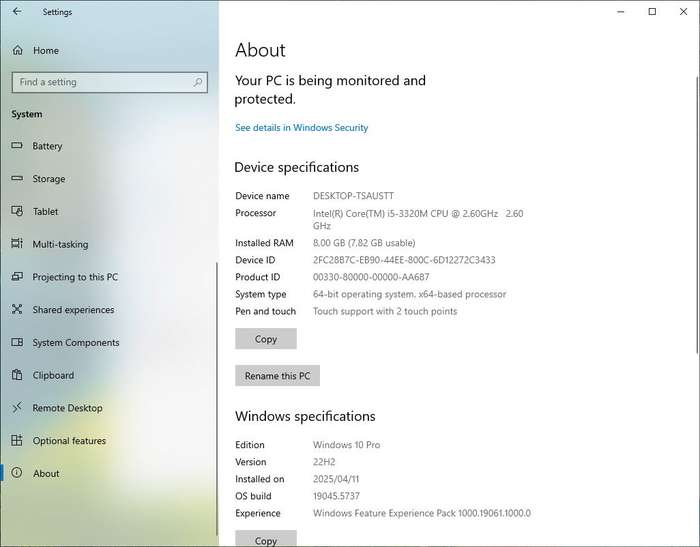
Task: Click the Clipboard icon in the sidebar
Action: (17, 375)
